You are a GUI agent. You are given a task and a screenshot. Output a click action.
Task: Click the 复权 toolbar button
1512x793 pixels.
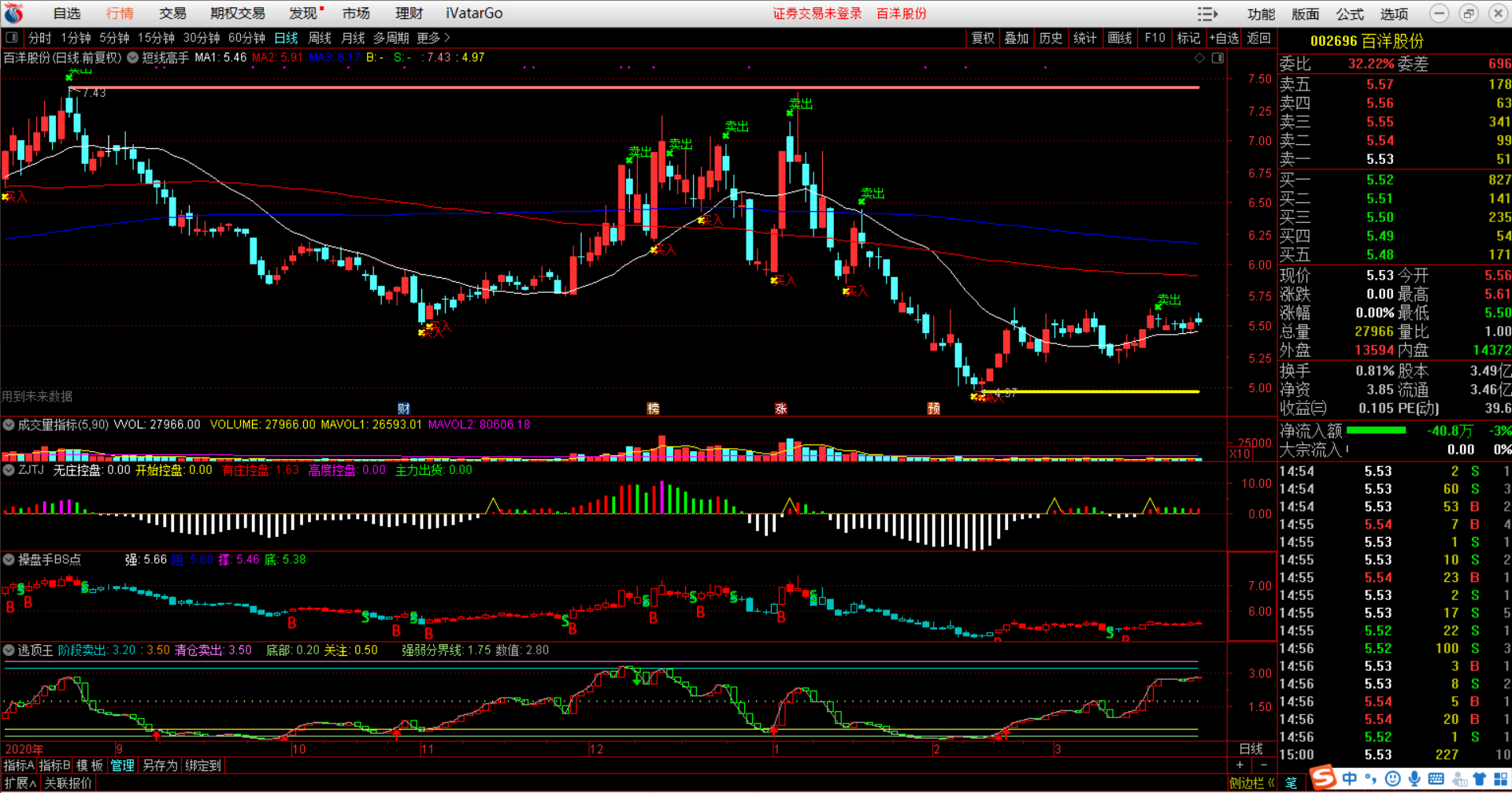pyautogui.click(x=983, y=38)
